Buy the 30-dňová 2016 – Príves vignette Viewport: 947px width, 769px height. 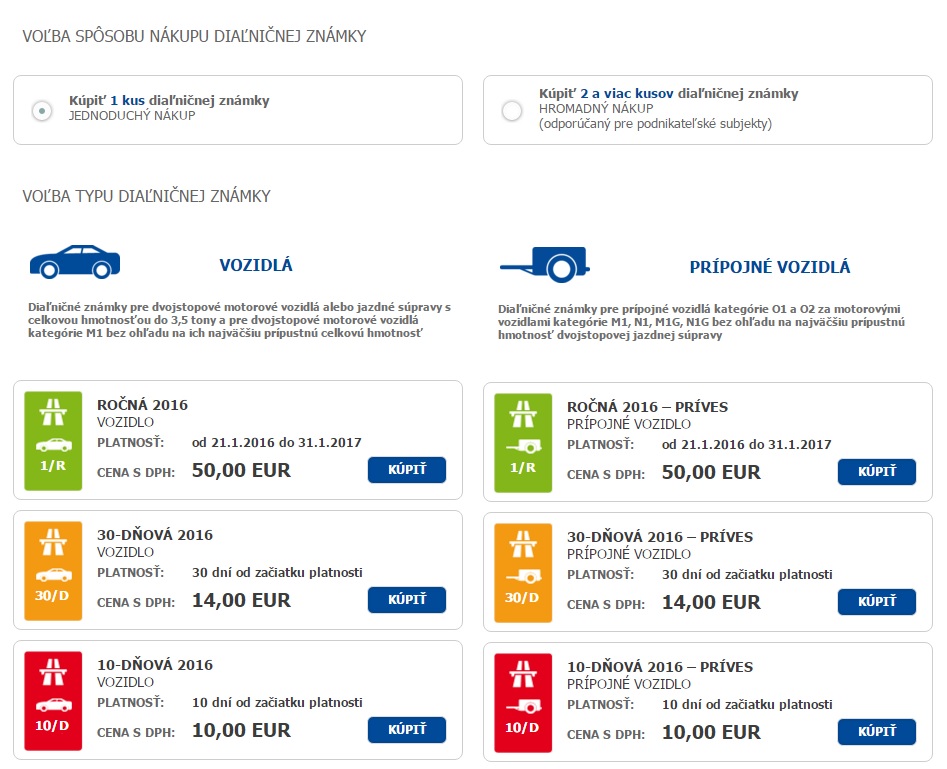[877, 602]
